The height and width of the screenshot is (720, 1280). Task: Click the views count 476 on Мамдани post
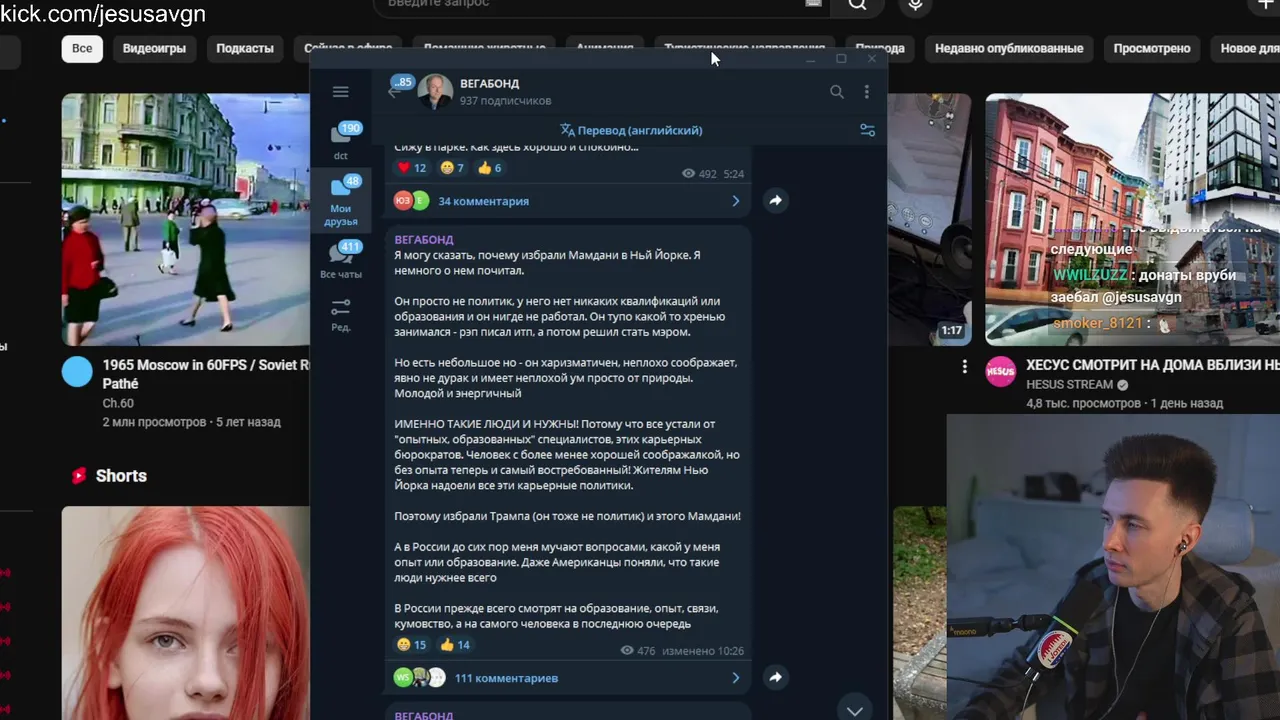pos(638,651)
